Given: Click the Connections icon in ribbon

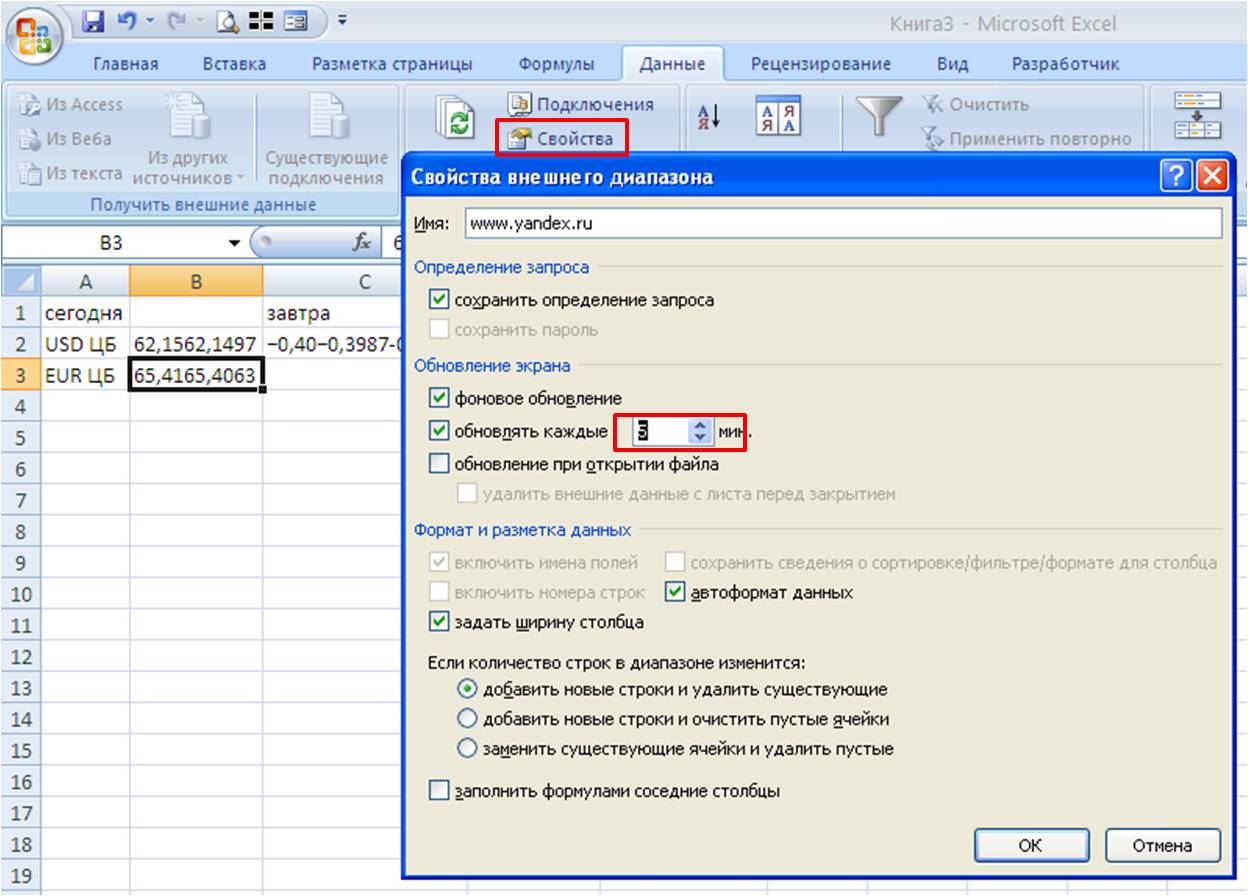Looking at the screenshot, I should pyautogui.click(x=519, y=104).
